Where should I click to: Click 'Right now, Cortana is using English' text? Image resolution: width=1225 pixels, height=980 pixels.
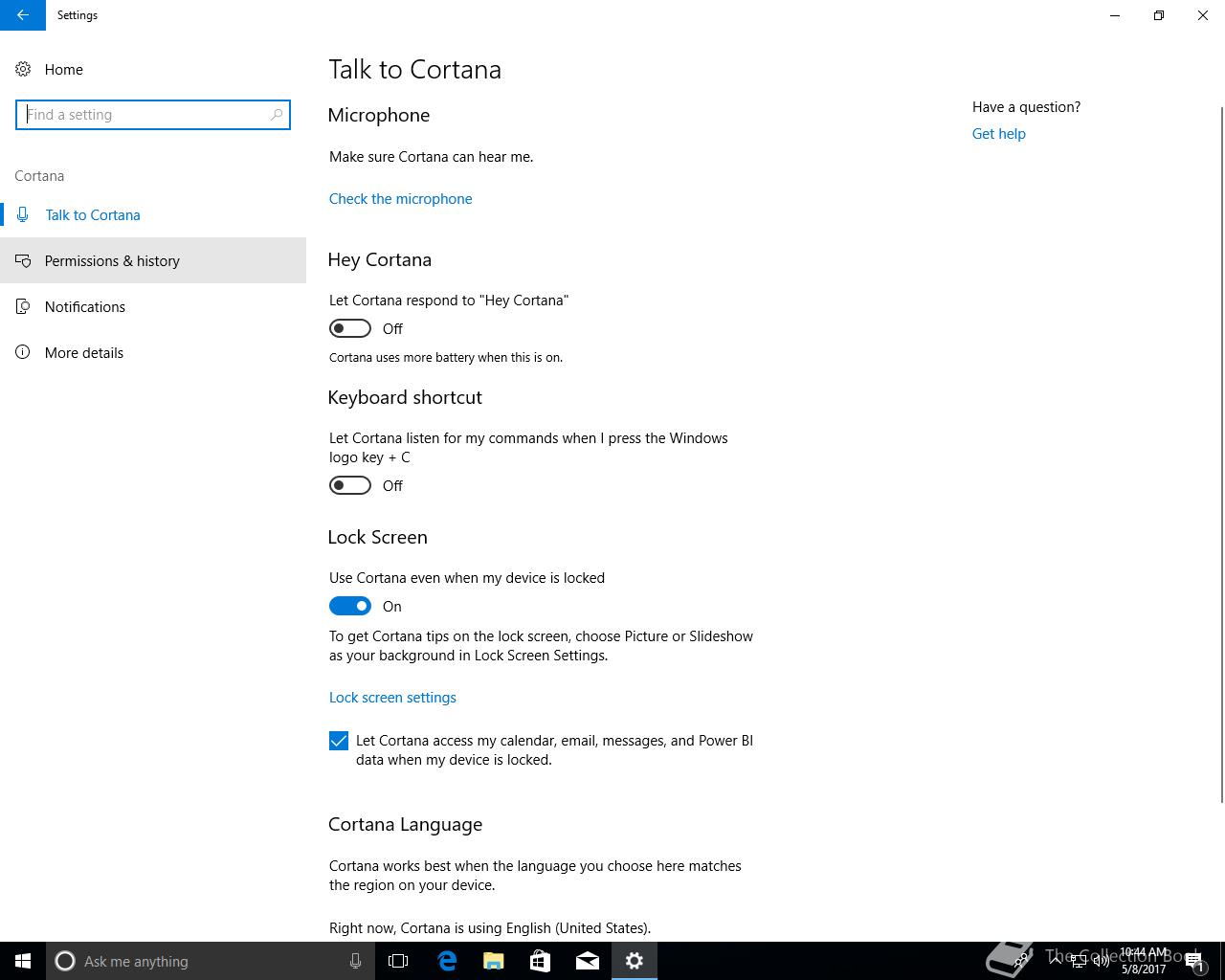click(490, 928)
